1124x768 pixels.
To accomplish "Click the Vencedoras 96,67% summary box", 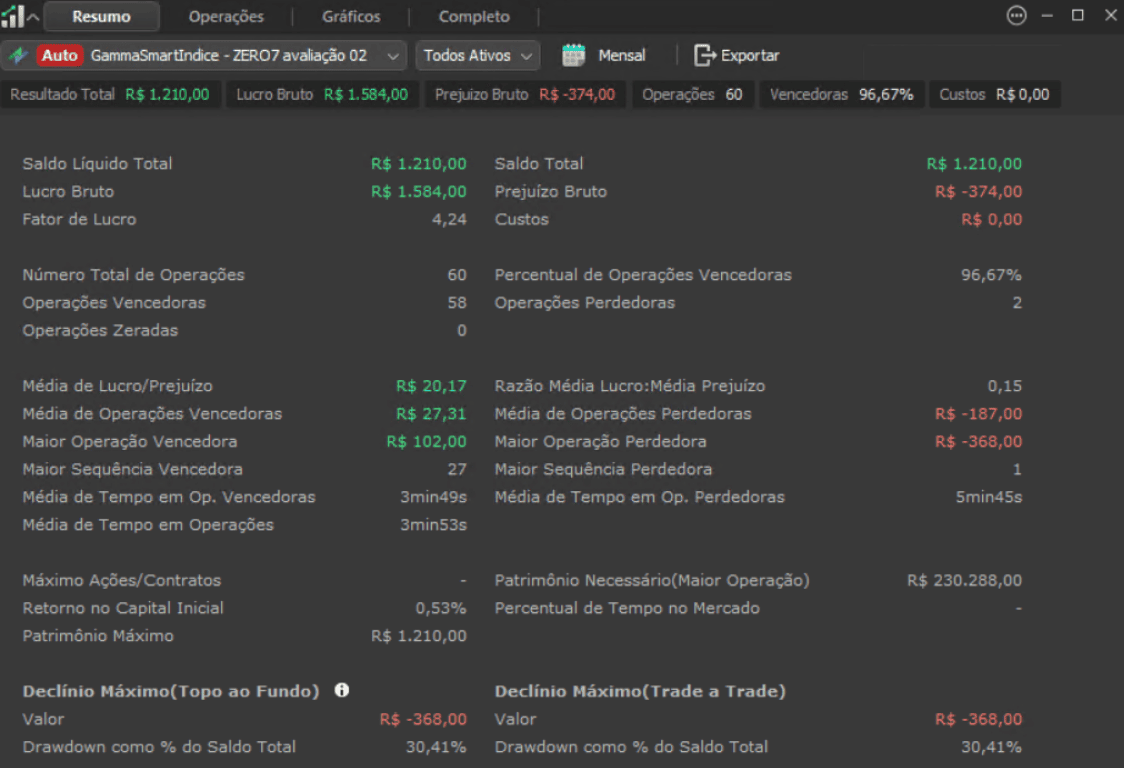I will (x=841, y=94).
